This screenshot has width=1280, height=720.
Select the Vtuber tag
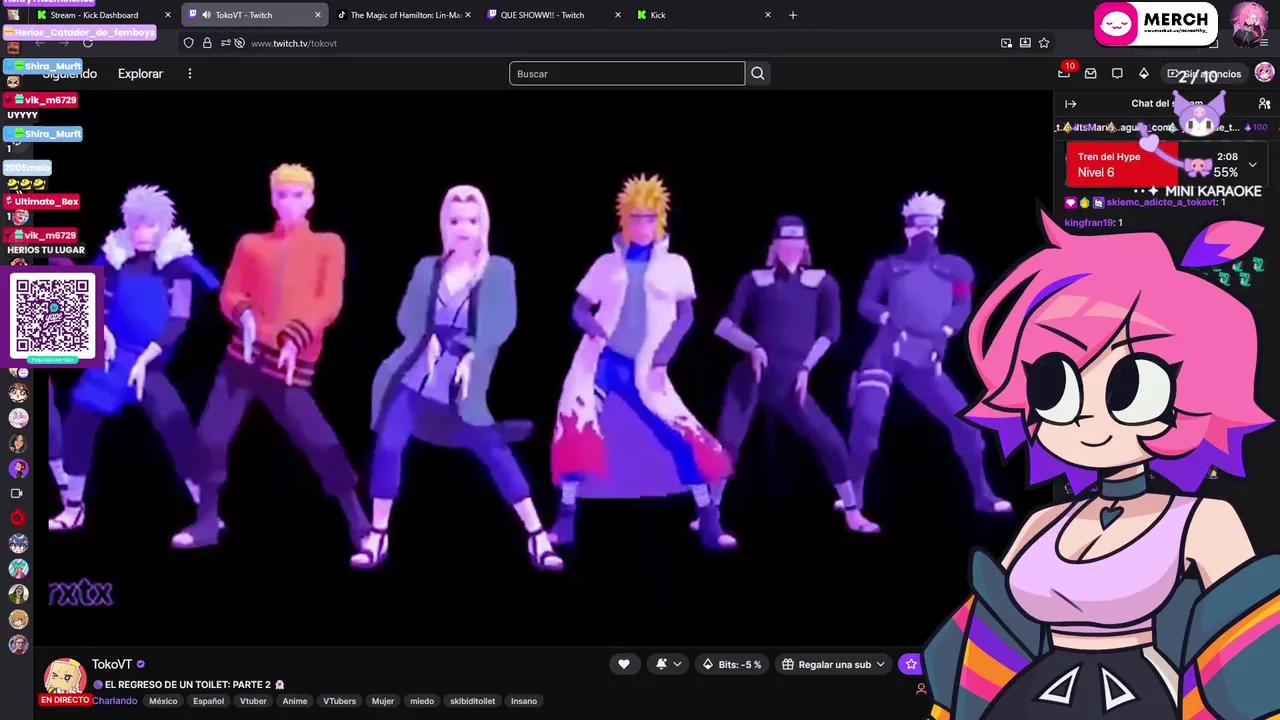click(x=253, y=701)
